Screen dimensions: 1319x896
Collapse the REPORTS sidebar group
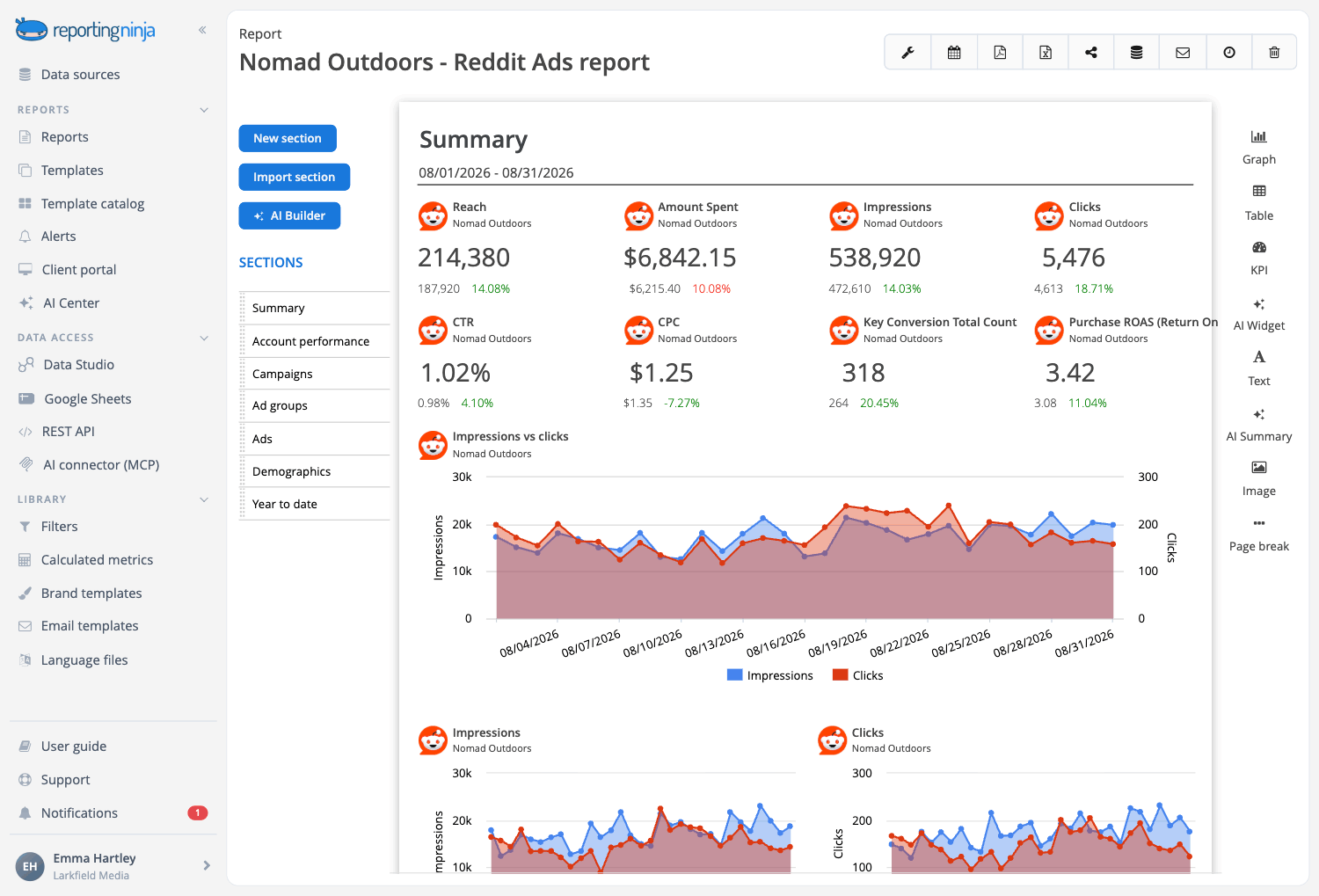point(204,110)
